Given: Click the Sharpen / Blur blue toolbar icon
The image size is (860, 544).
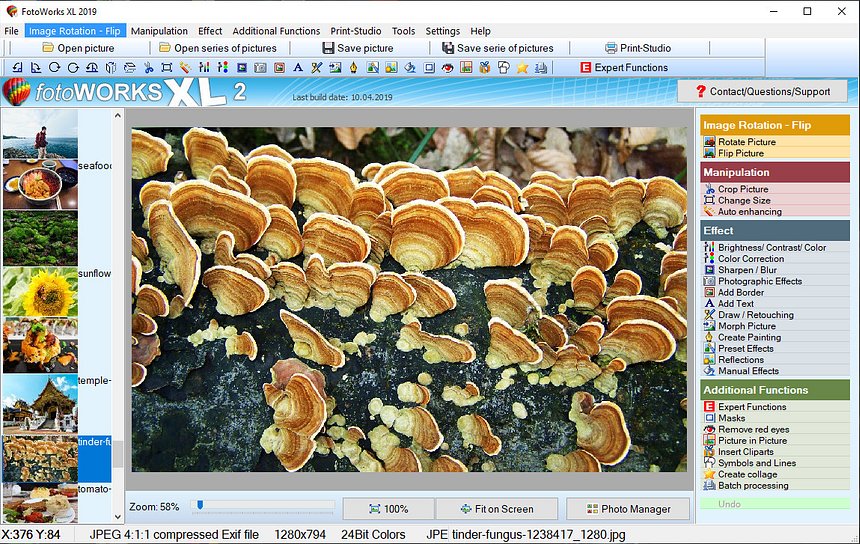Looking at the screenshot, I should [x=242, y=67].
